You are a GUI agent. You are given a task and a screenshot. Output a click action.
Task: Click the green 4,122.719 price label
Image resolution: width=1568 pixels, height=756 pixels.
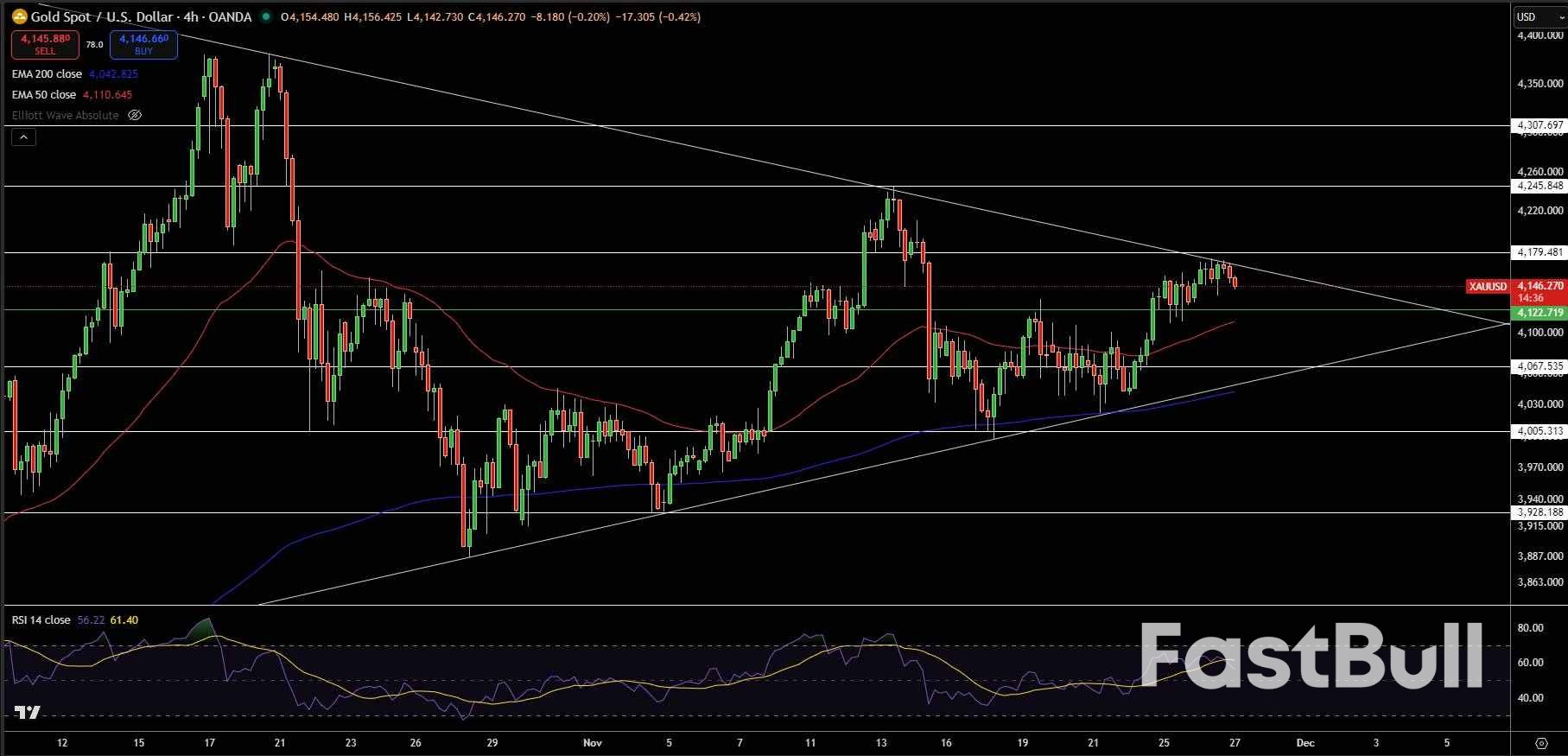(1539, 312)
